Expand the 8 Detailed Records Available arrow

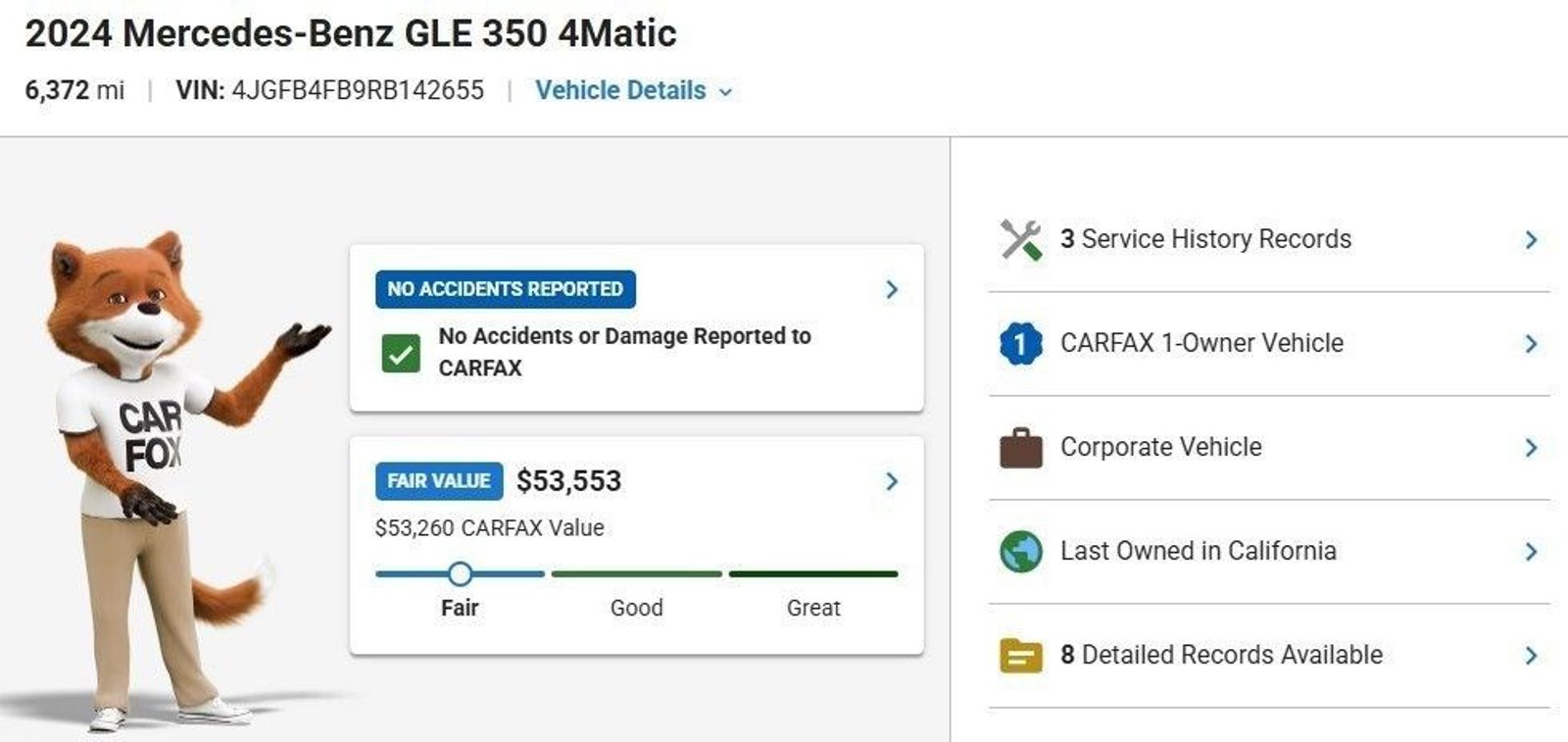point(1531,656)
